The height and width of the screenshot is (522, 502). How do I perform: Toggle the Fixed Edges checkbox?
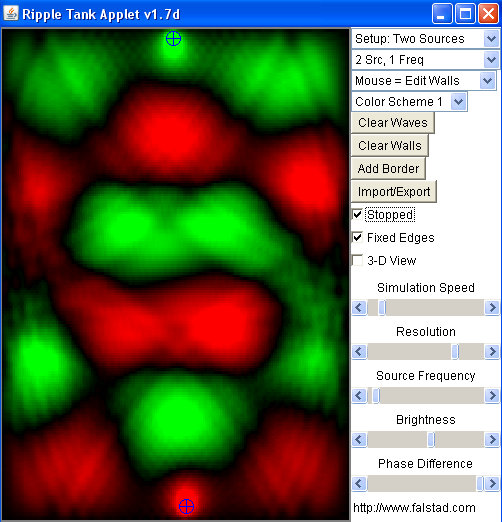coord(357,237)
